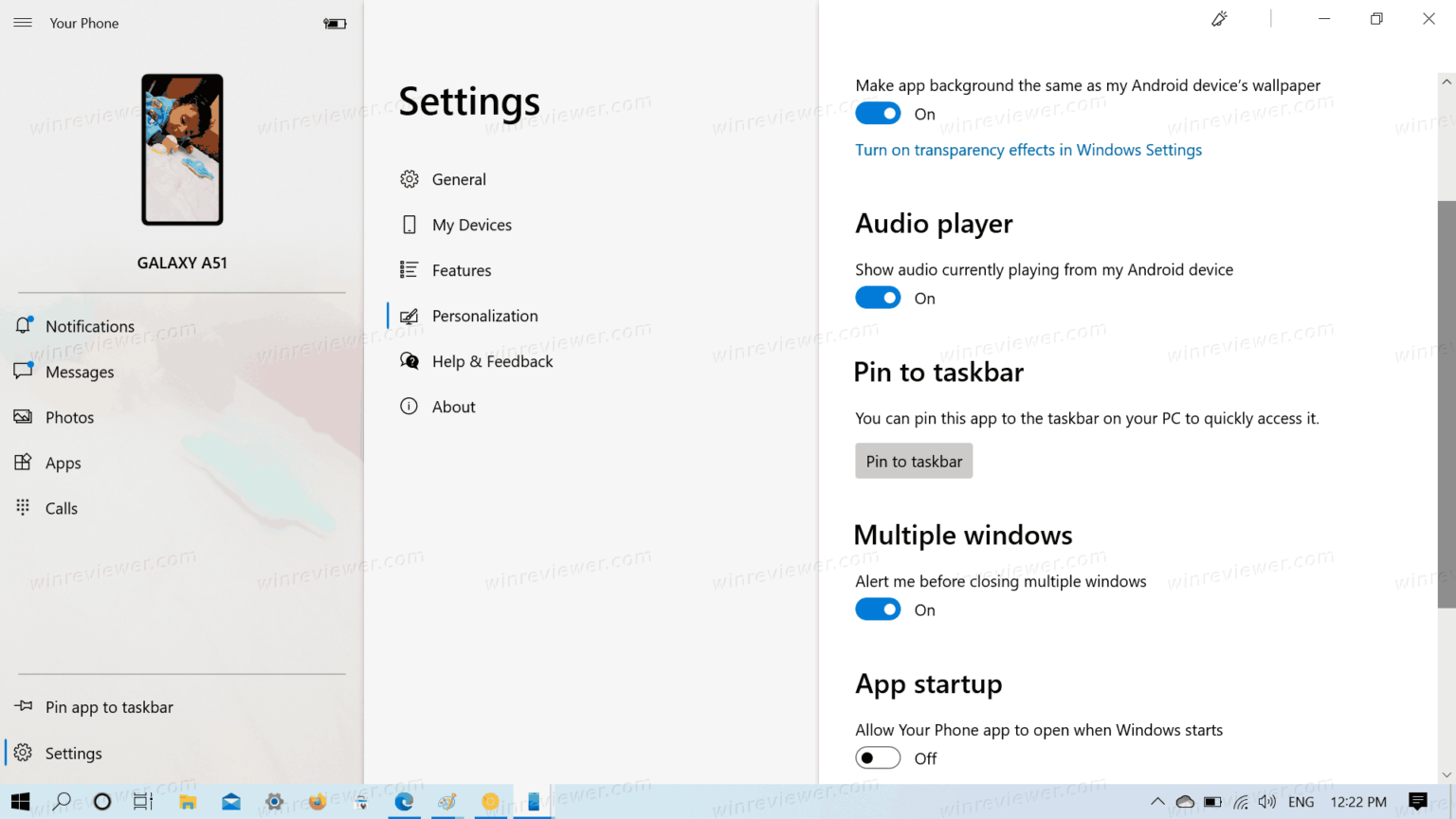This screenshot has width=1456, height=819.
Task: Toggle alert before closing multiple windows
Action: tap(878, 610)
